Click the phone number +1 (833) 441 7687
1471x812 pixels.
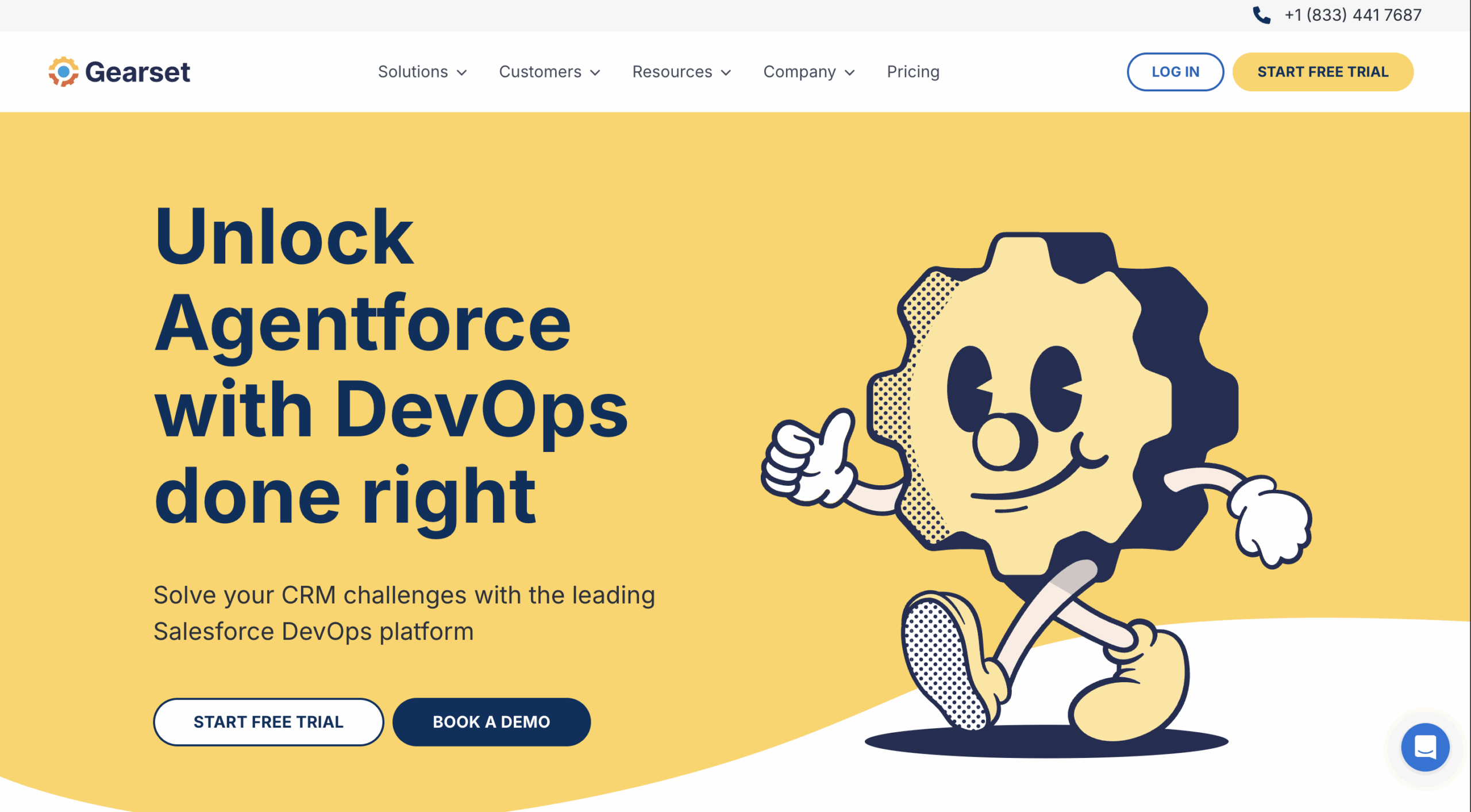point(1353,15)
